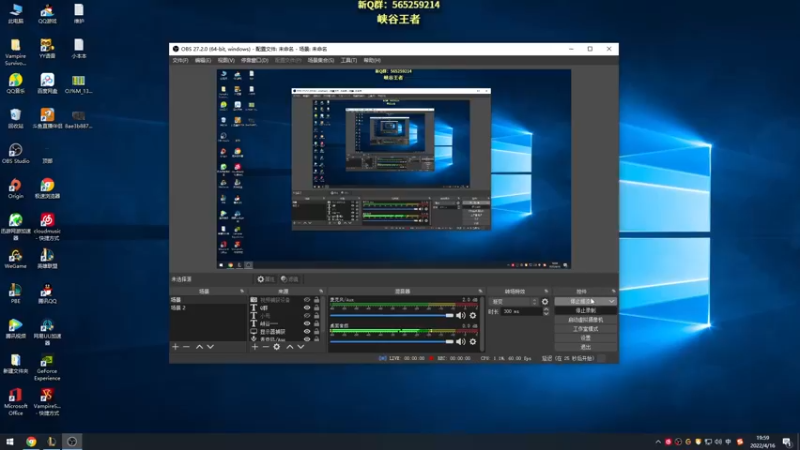Open the Microsoft Office desktop shortcut
Screen dimensions: 800x450
point(15,402)
